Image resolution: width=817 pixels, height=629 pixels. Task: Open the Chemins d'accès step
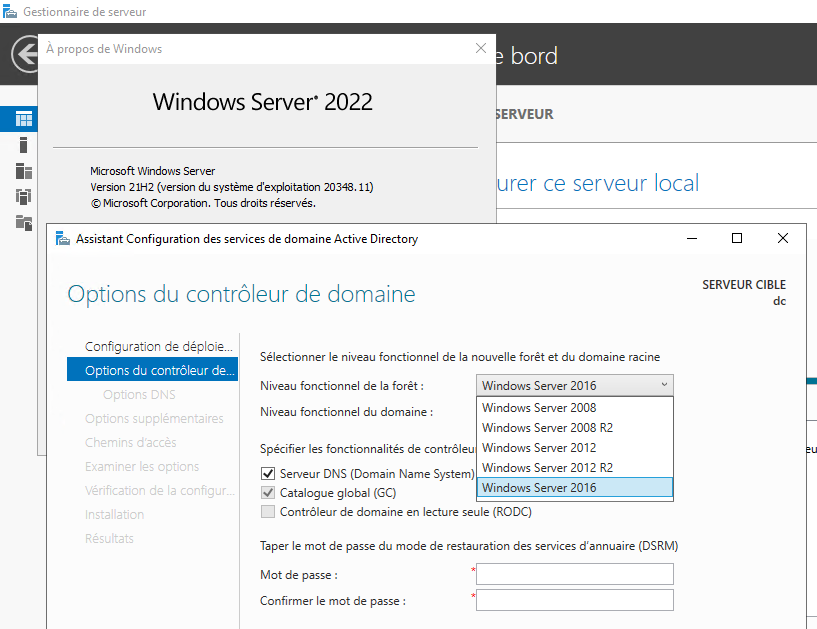click(x=131, y=442)
